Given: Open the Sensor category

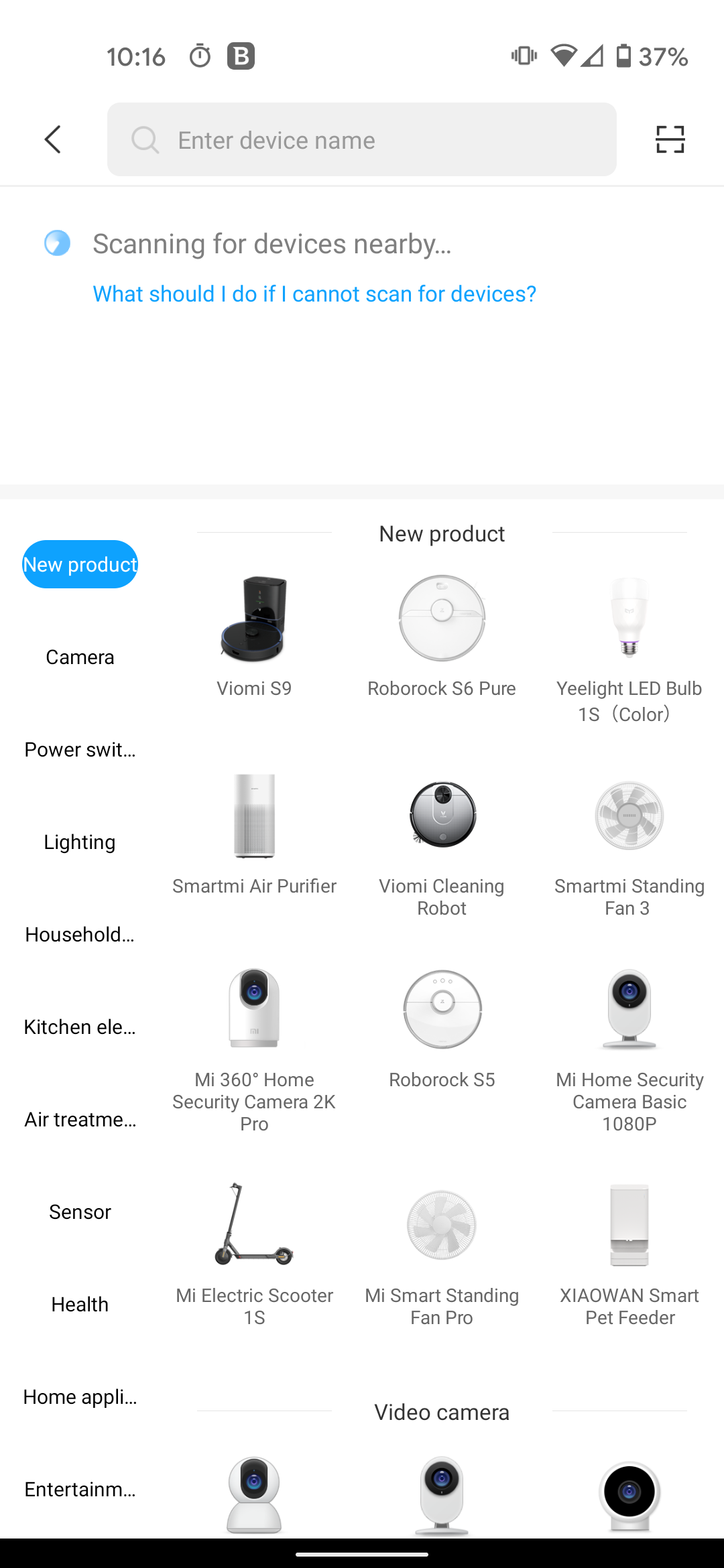Looking at the screenshot, I should [80, 1212].
